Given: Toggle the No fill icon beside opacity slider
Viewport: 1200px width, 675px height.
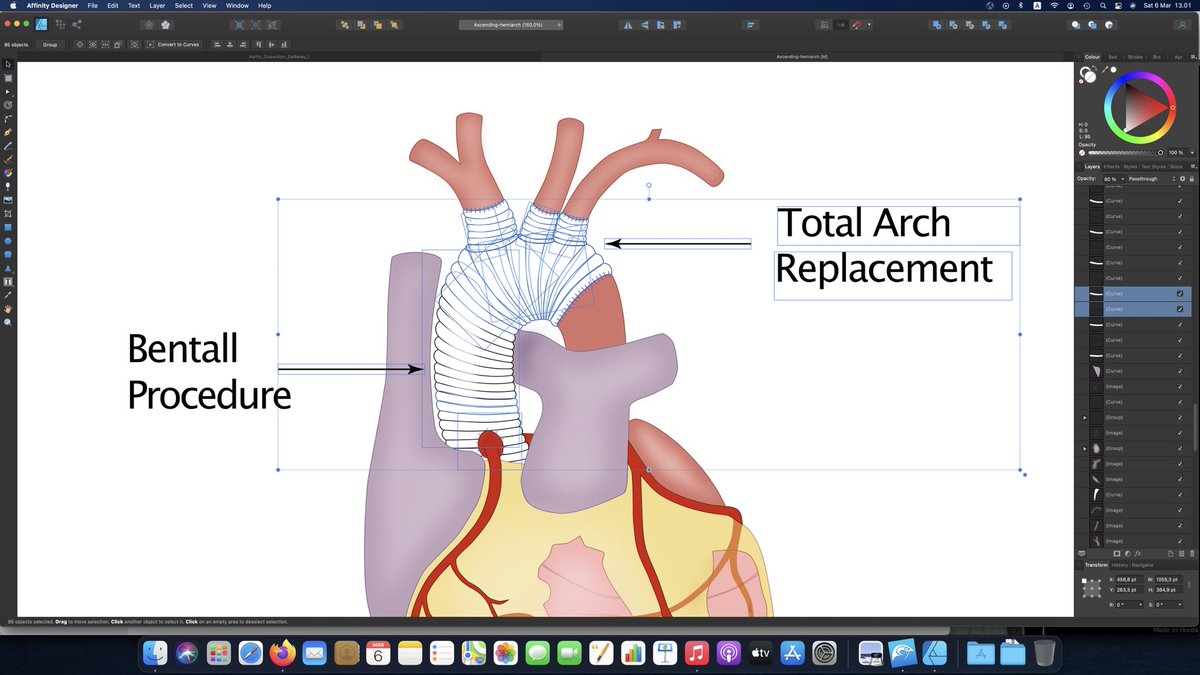Looking at the screenshot, I should [x=1082, y=152].
